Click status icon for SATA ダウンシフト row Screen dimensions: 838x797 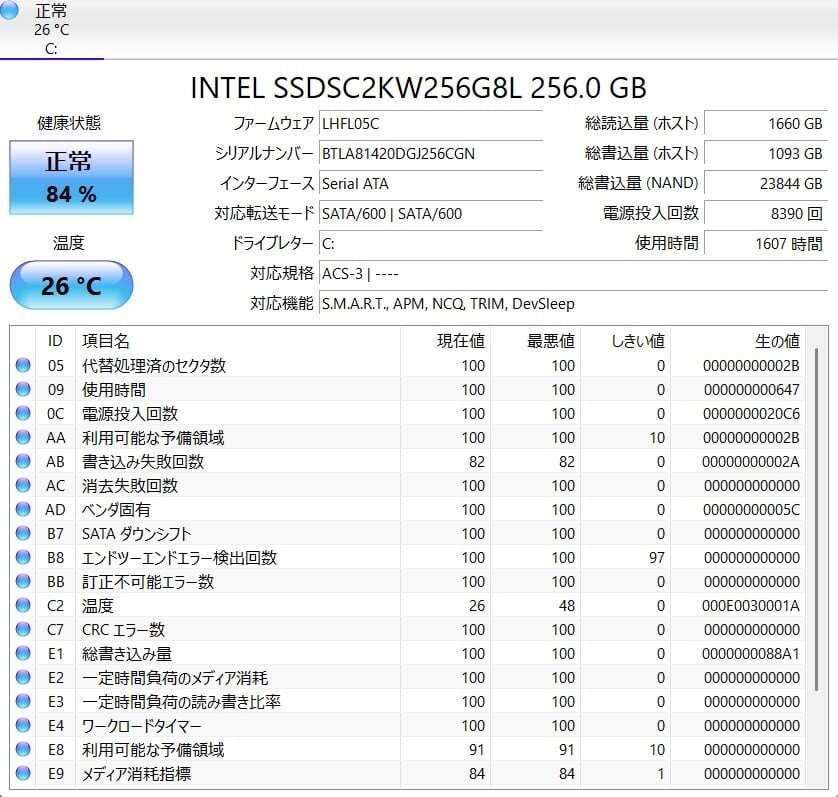coord(23,534)
